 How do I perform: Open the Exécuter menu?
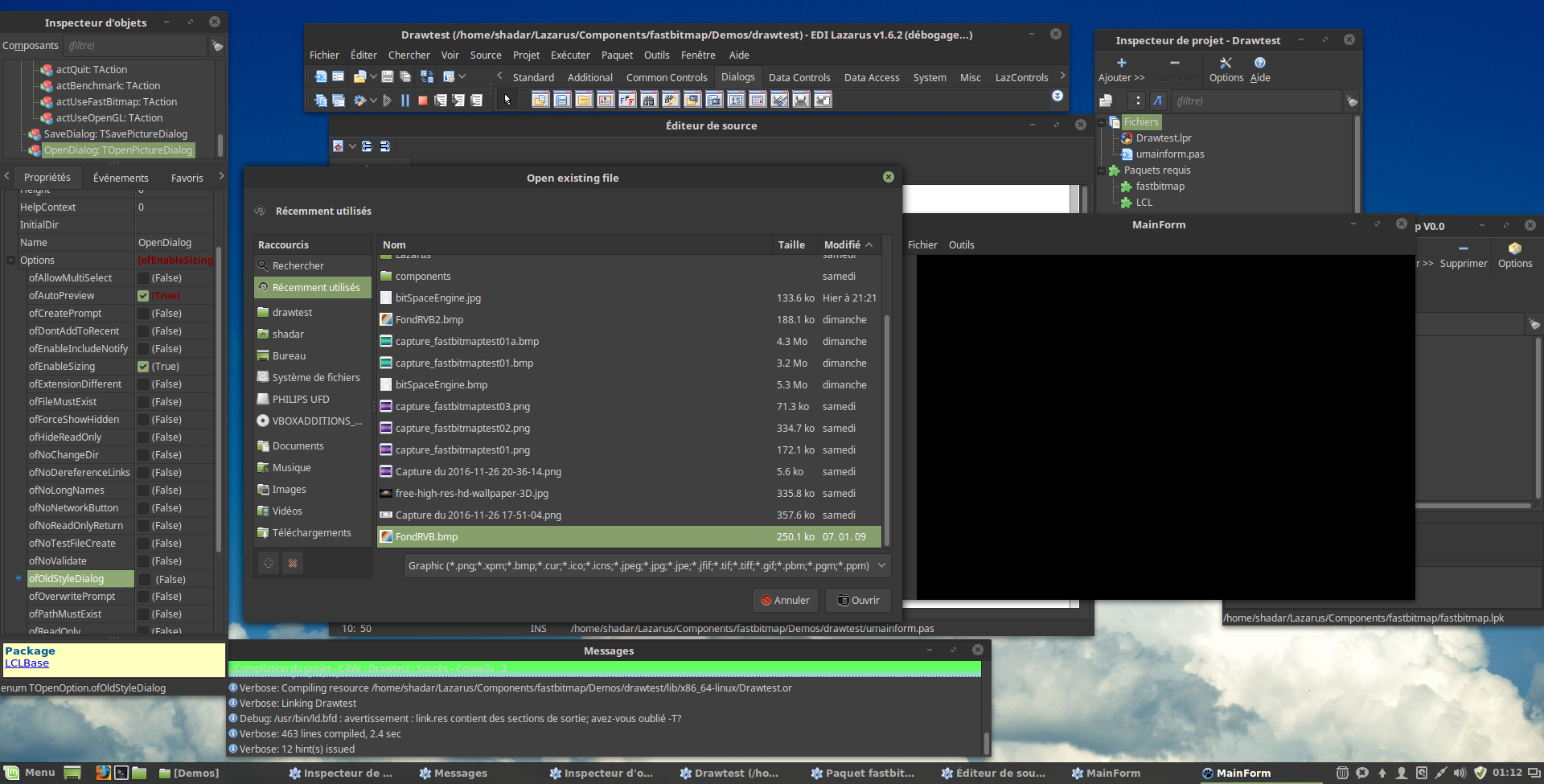[x=570, y=55]
